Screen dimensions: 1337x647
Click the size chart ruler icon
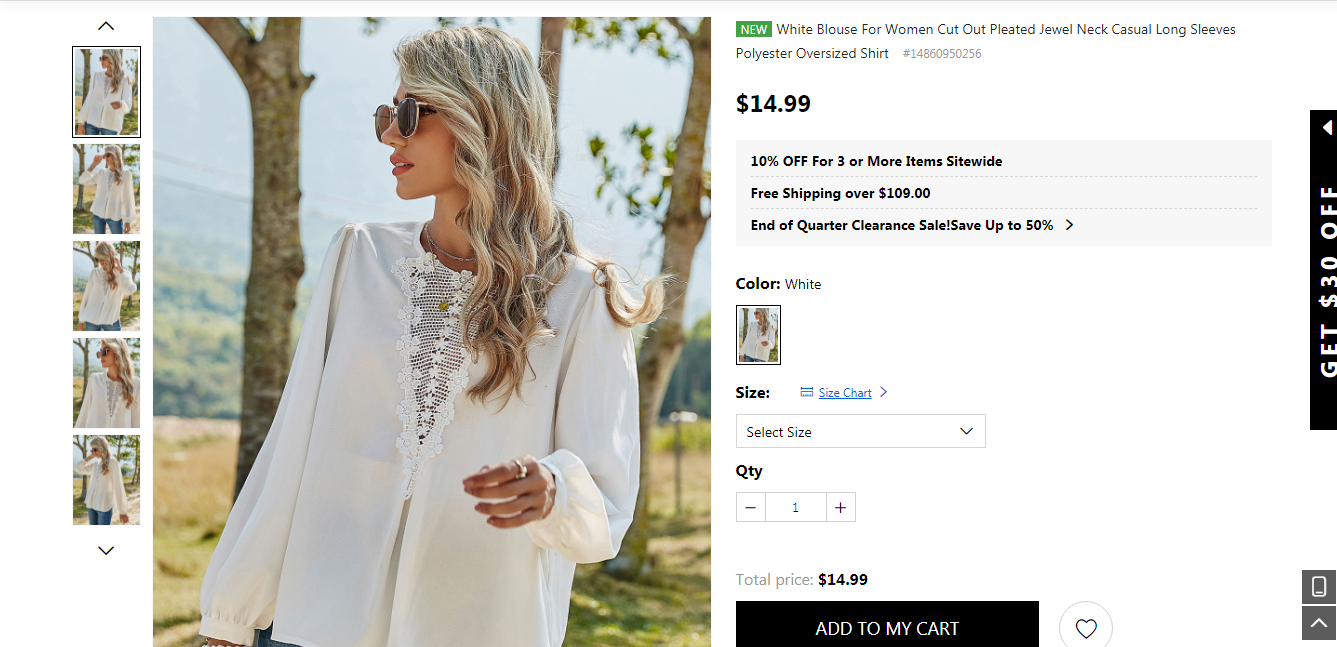click(x=807, y=392)
